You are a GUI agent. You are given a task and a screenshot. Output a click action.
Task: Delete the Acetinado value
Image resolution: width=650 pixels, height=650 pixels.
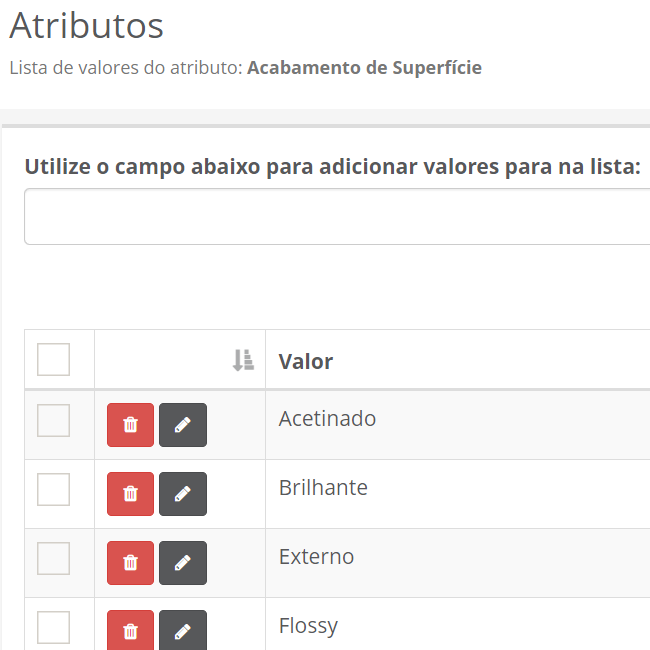coord(130,425)
